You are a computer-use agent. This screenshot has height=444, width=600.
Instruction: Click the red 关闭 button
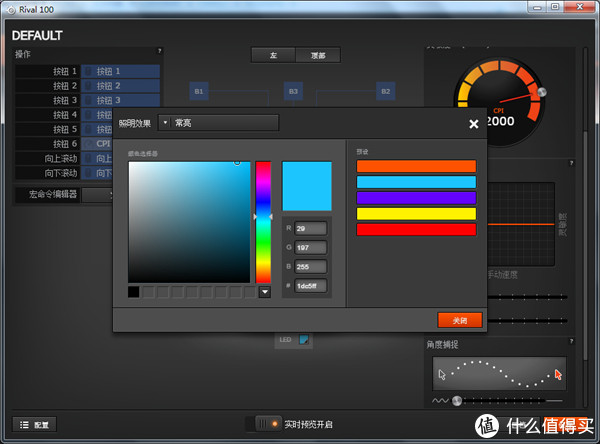(x=460, y=320)
